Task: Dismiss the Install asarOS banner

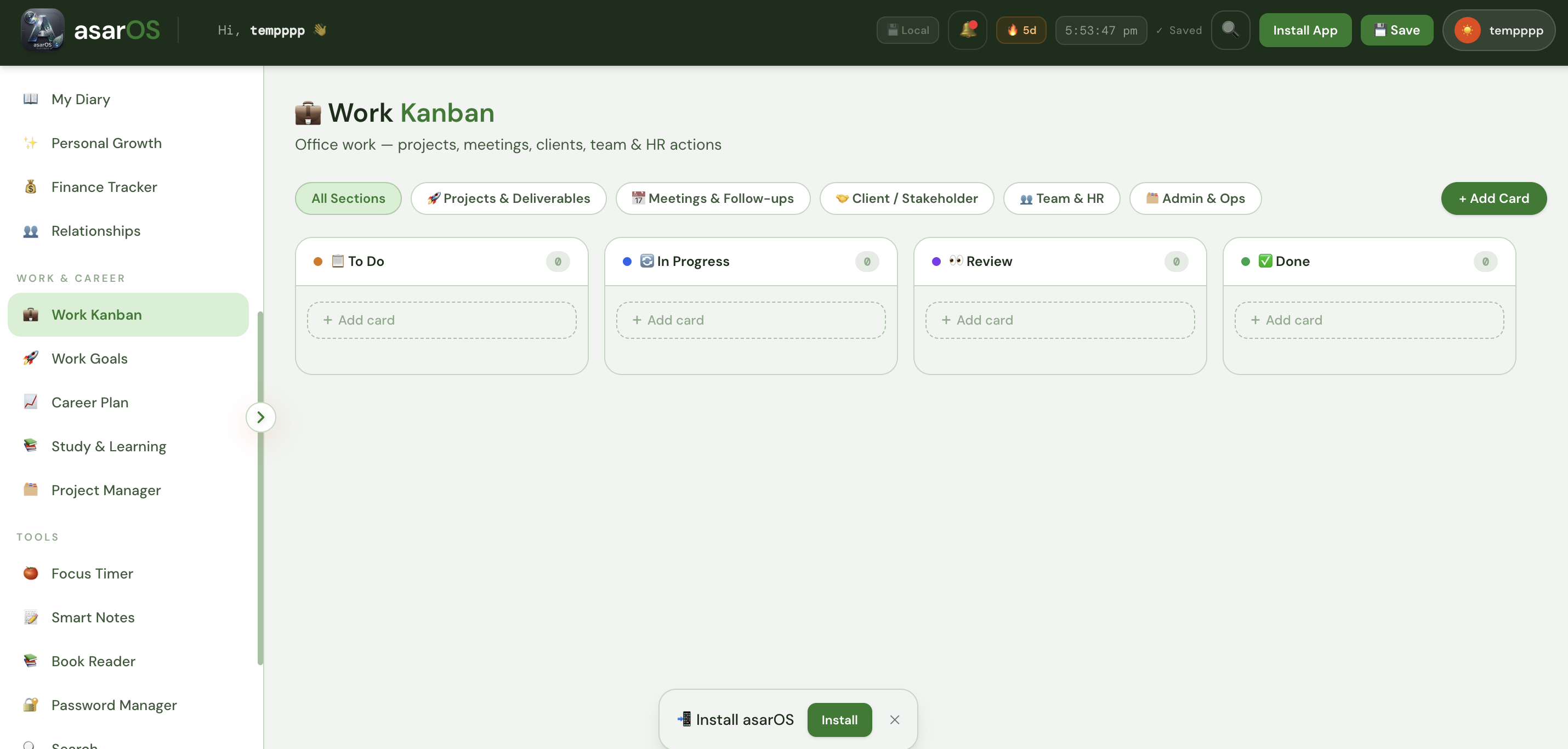Action: pos(895,720)
